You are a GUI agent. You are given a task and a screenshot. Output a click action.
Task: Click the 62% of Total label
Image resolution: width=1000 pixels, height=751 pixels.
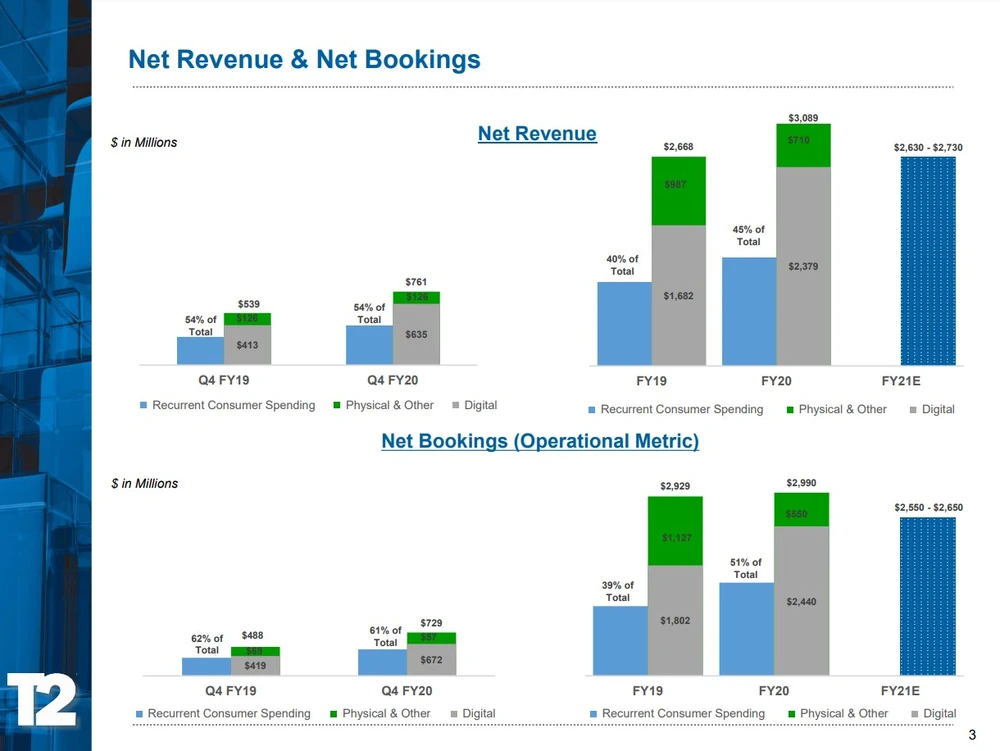point(206,644)
